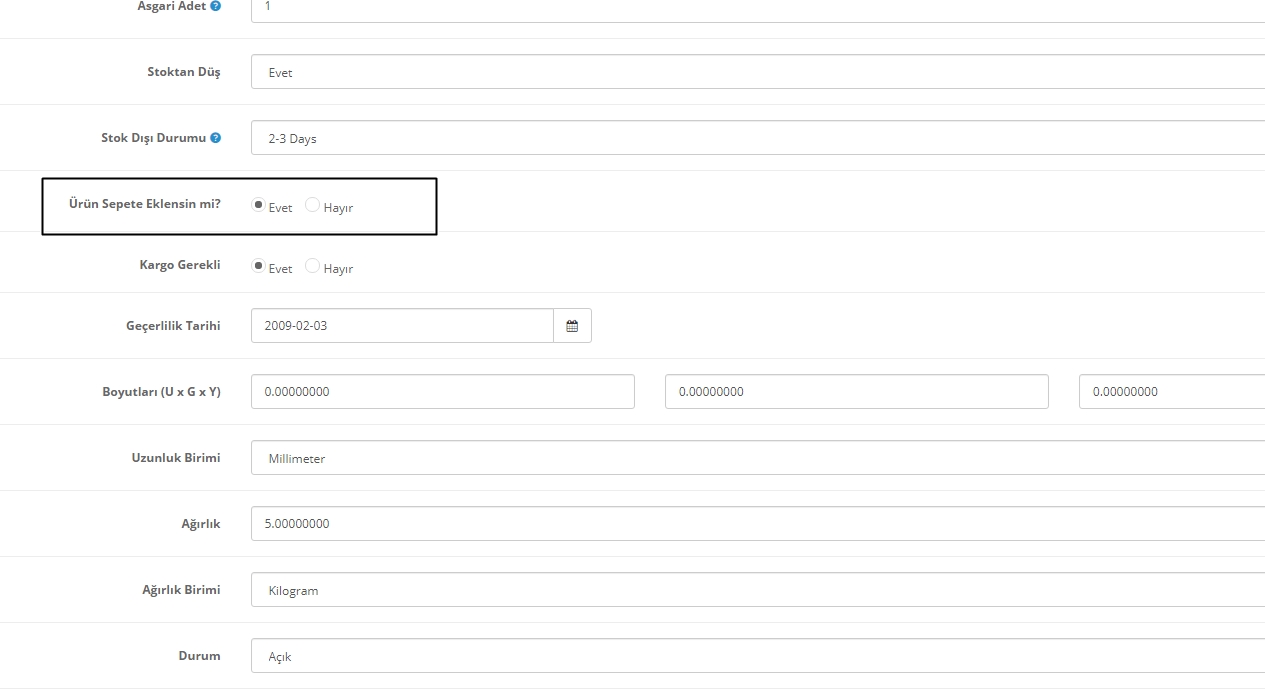Click the Ürün Sepete Eklensin mi label
The height and width of the screenshot is (696, 1265).
144,204
